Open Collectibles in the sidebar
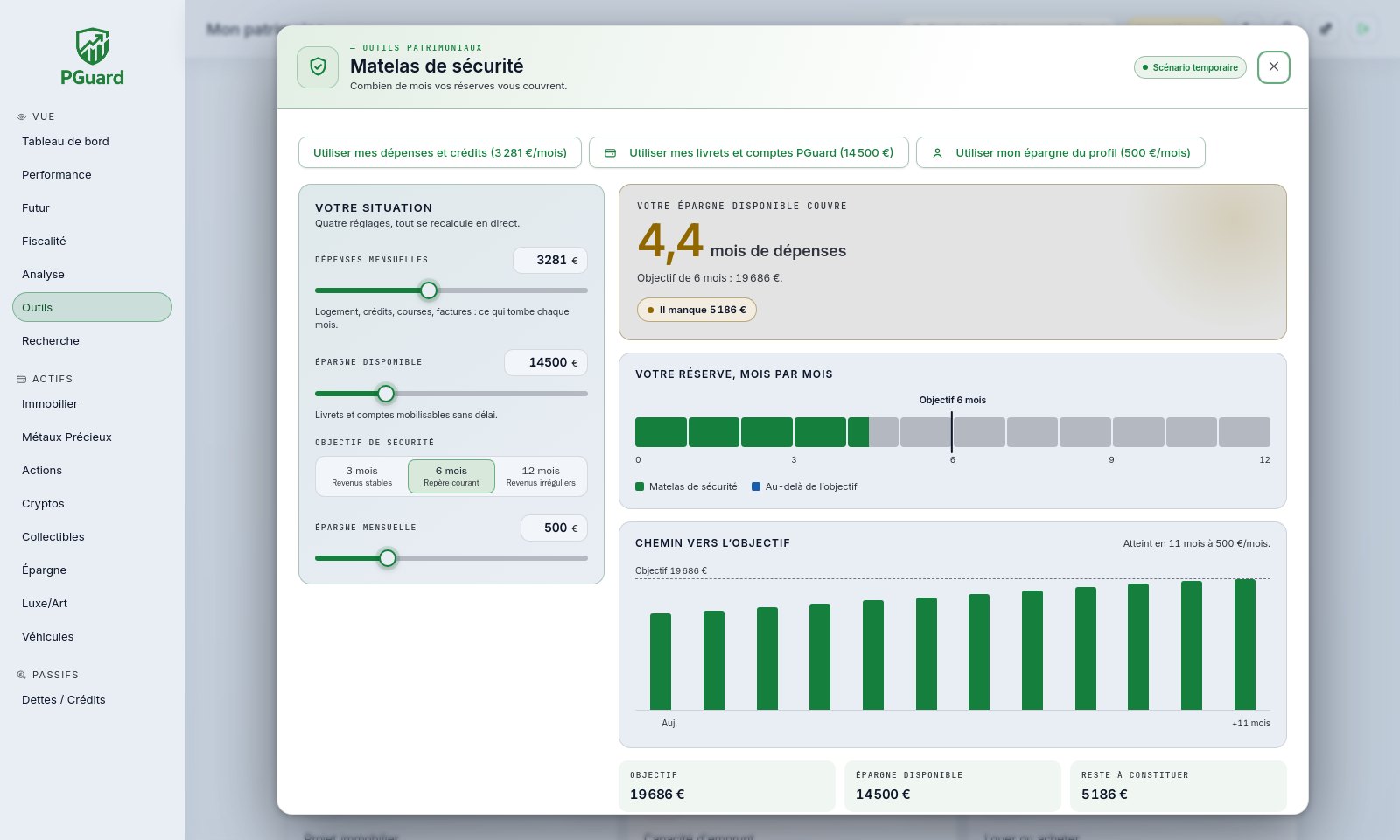The height and width of the screenshot is (840, 1400). pos(92,537)
